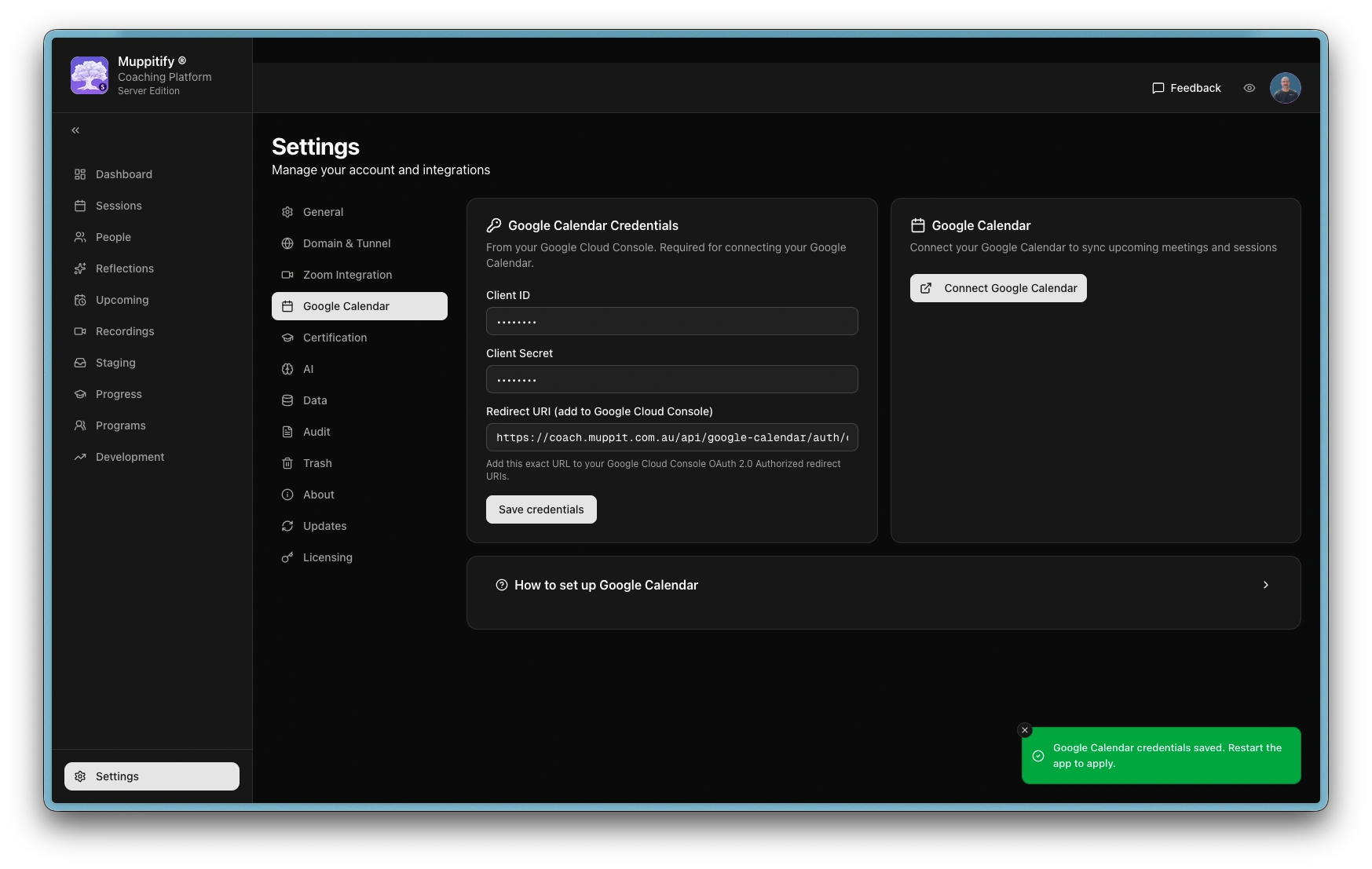Viewport: 1372px width, 869px height.
Task: Open Dashboard from the left sidebar
Action: [123, 174]
